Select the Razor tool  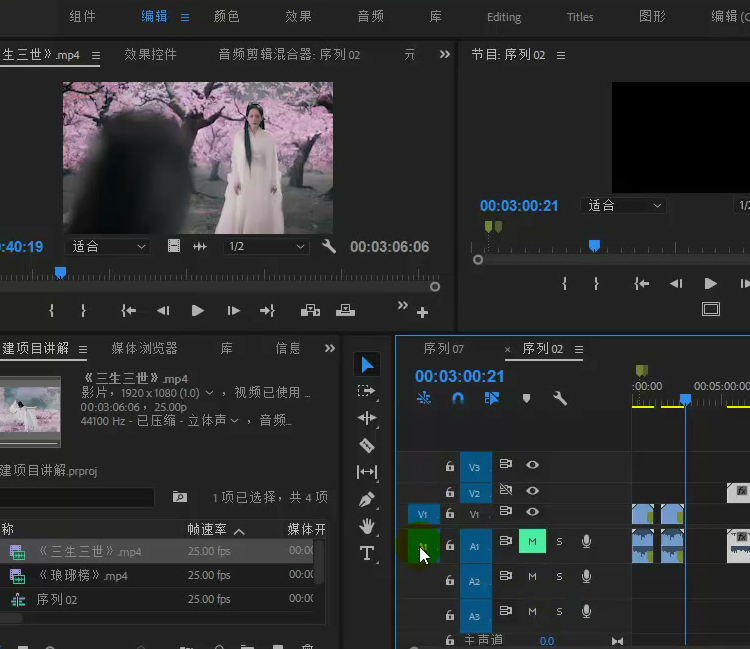367,445
